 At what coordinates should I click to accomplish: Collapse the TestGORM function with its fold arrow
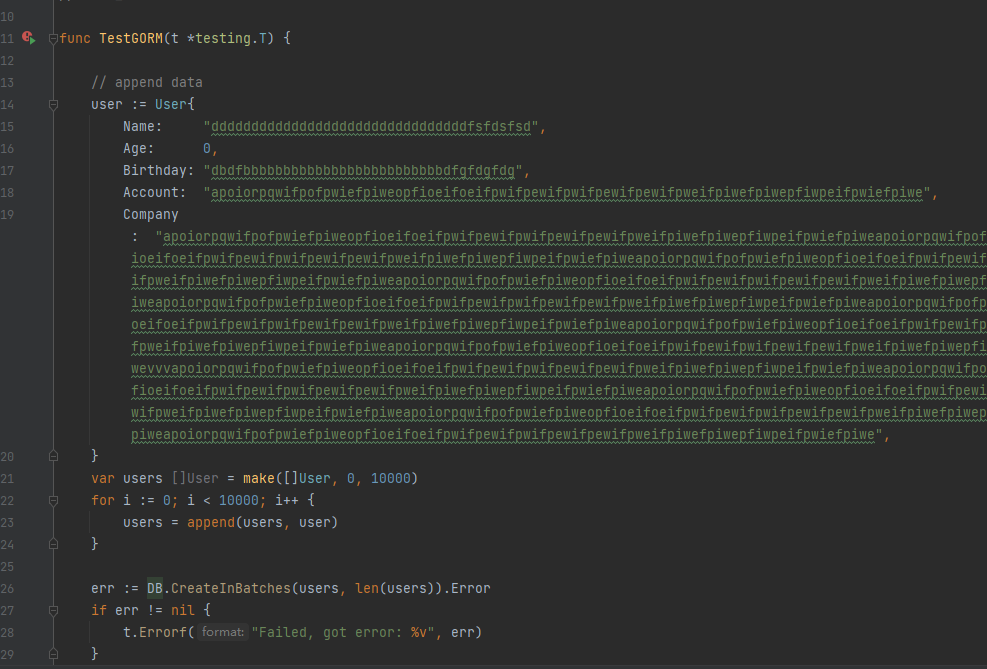click(53, 37)
